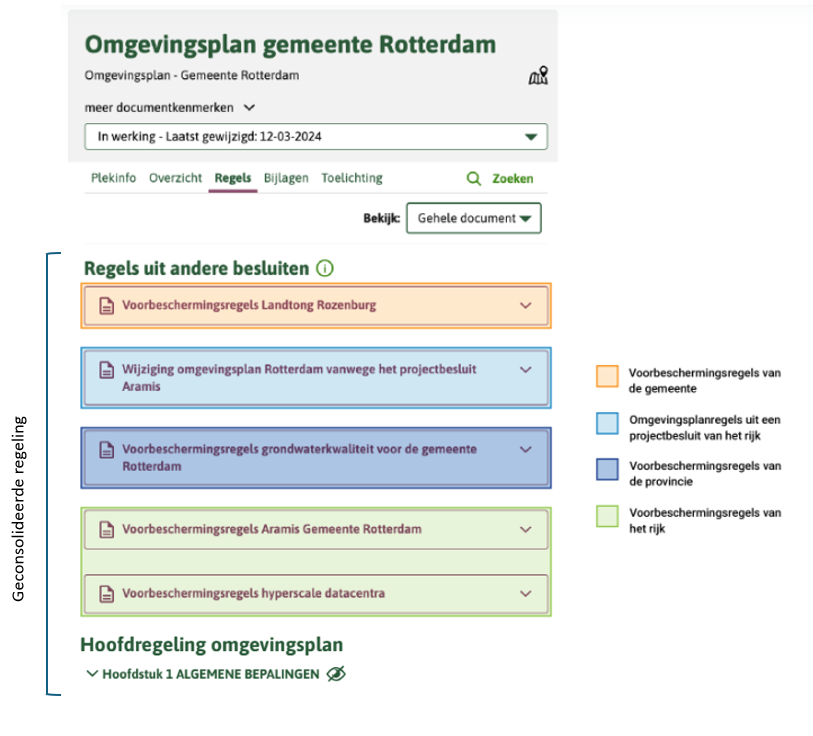Switch to the Bijlagen tab
813x736 pixels.
click(x=286, y=178)
